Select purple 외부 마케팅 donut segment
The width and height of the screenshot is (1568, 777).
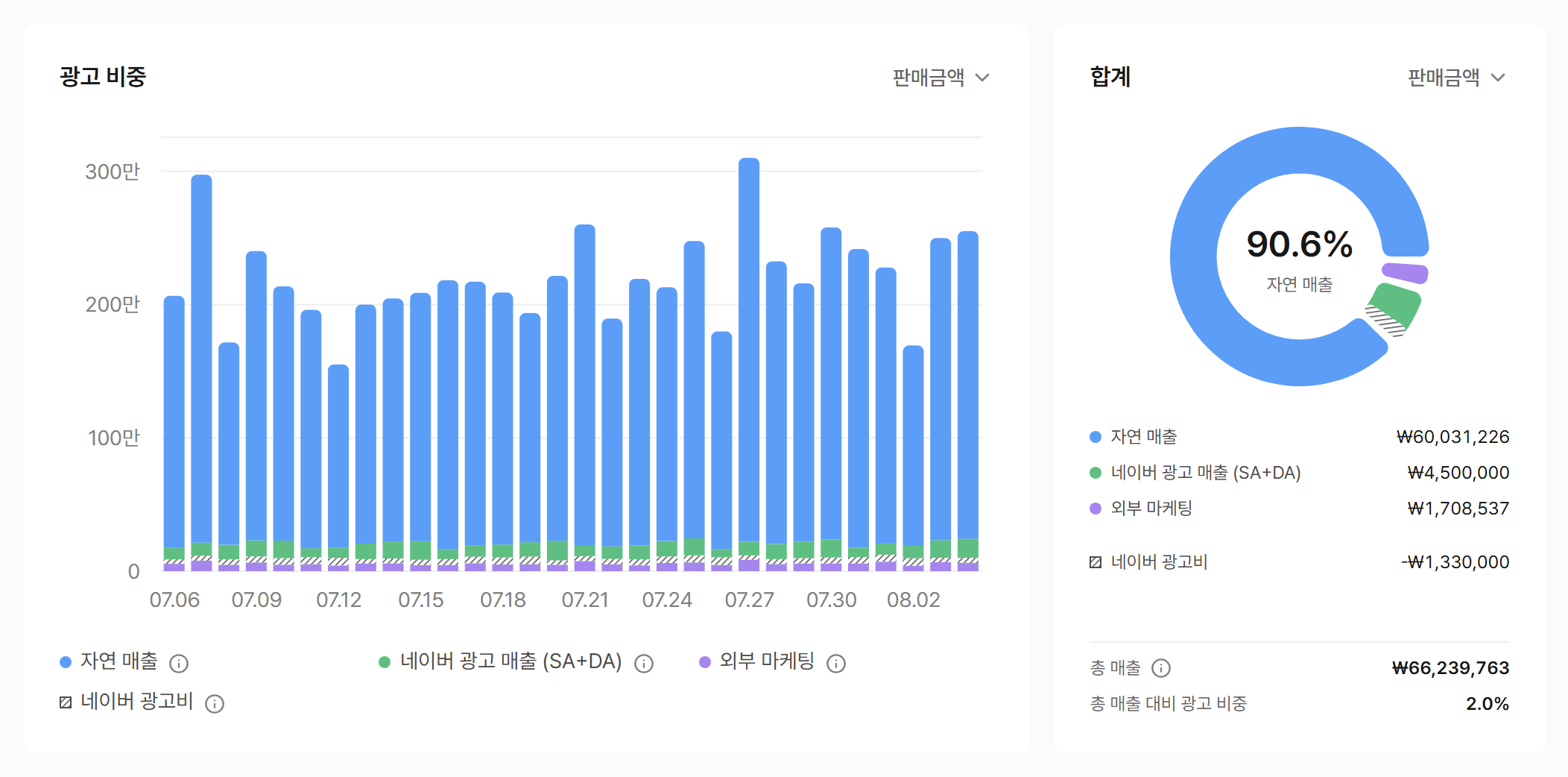coord(1406,272)
